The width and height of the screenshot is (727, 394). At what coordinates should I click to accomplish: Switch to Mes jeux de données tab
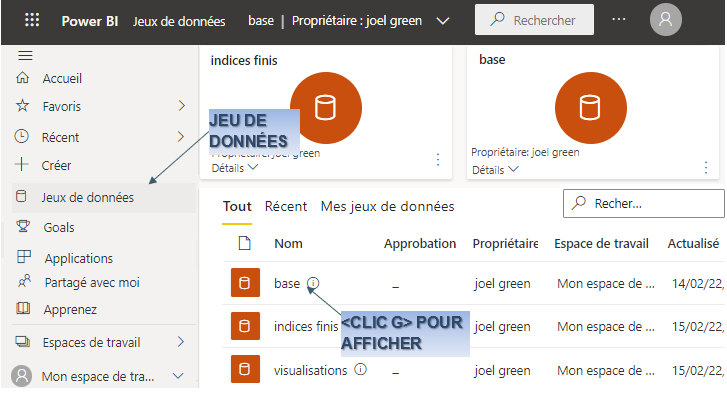click(x=387, y=206)
